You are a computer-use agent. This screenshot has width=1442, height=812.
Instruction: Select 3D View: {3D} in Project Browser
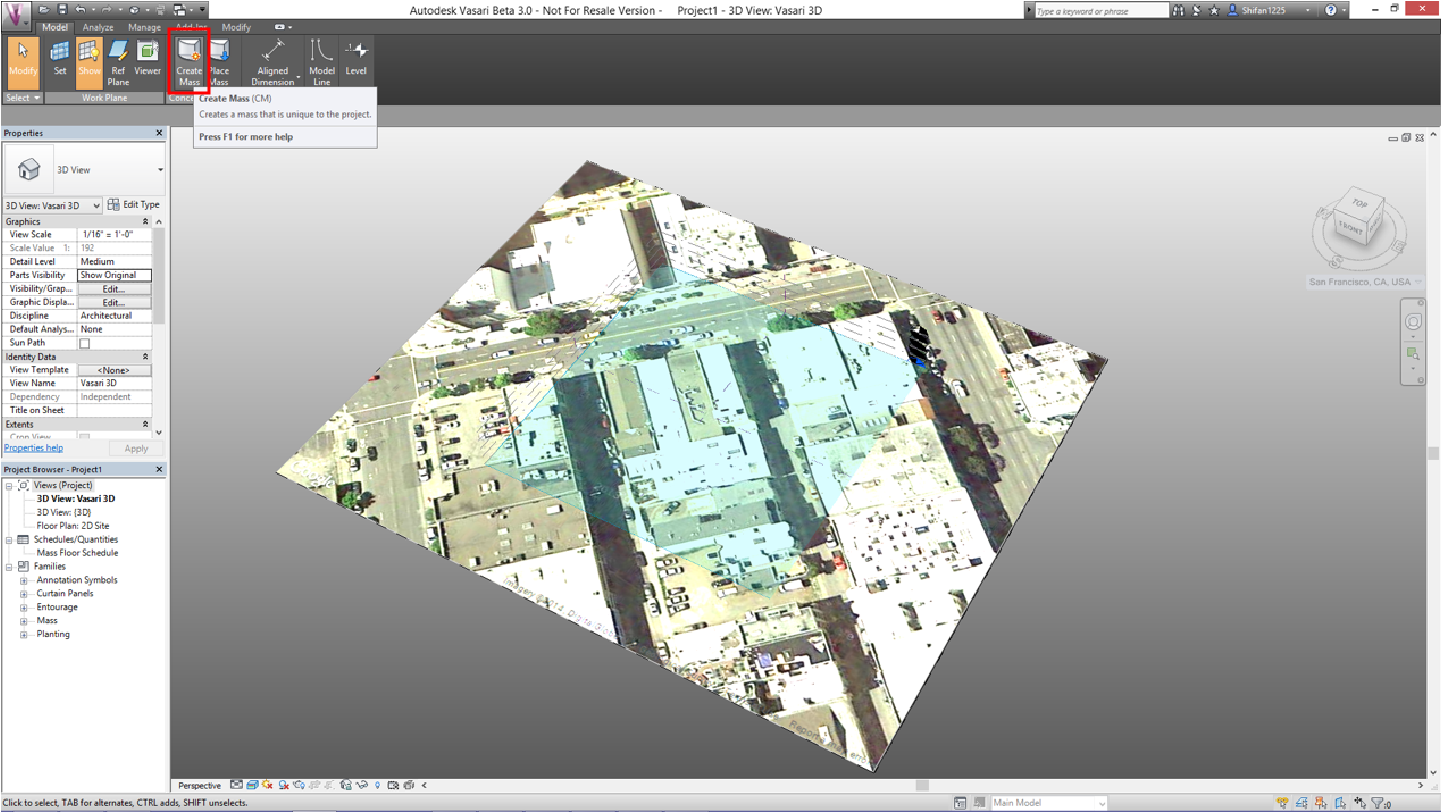63,512
